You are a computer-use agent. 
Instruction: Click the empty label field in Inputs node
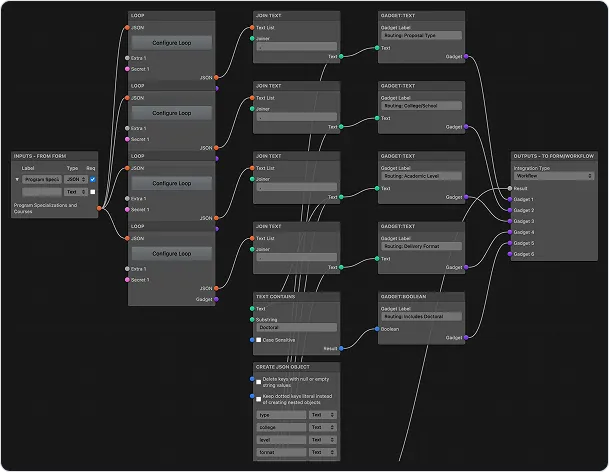[42, 192]
